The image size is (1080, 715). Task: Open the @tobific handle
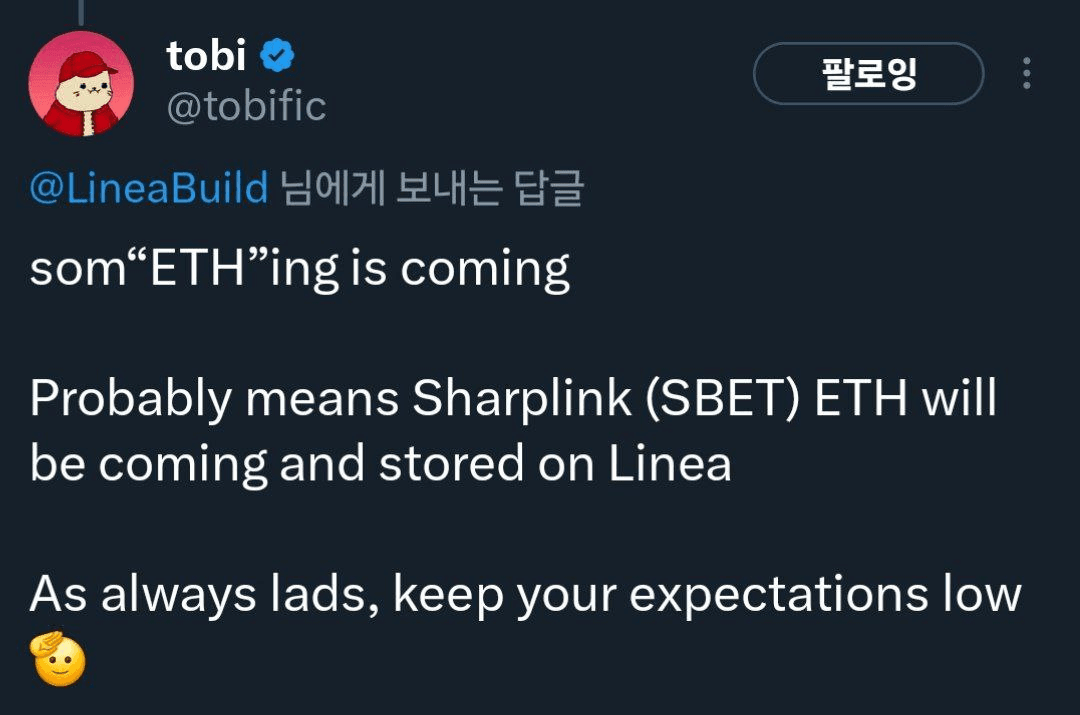tap(247, 106)
